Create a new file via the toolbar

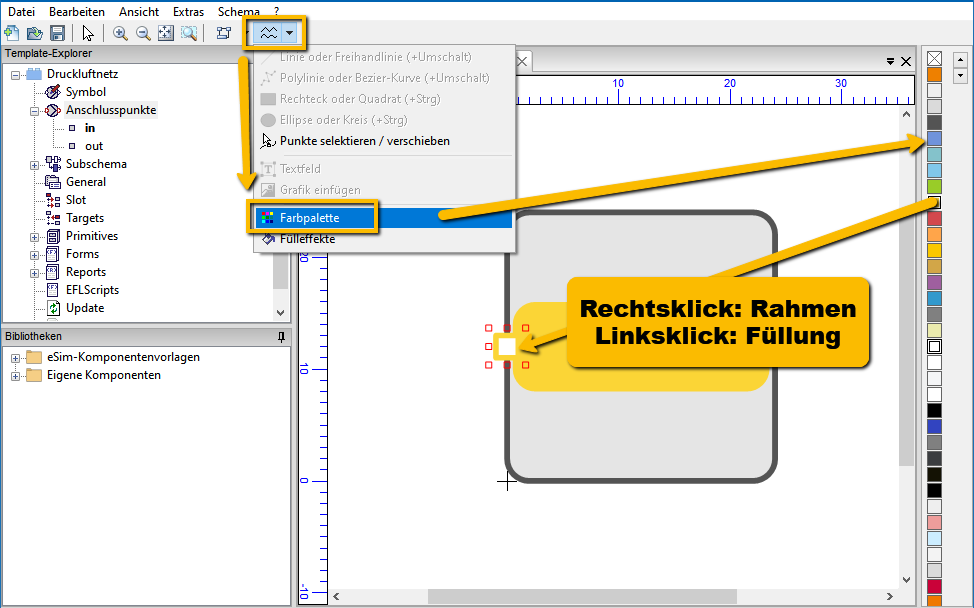pyautogui.click(x=11, y=33)
